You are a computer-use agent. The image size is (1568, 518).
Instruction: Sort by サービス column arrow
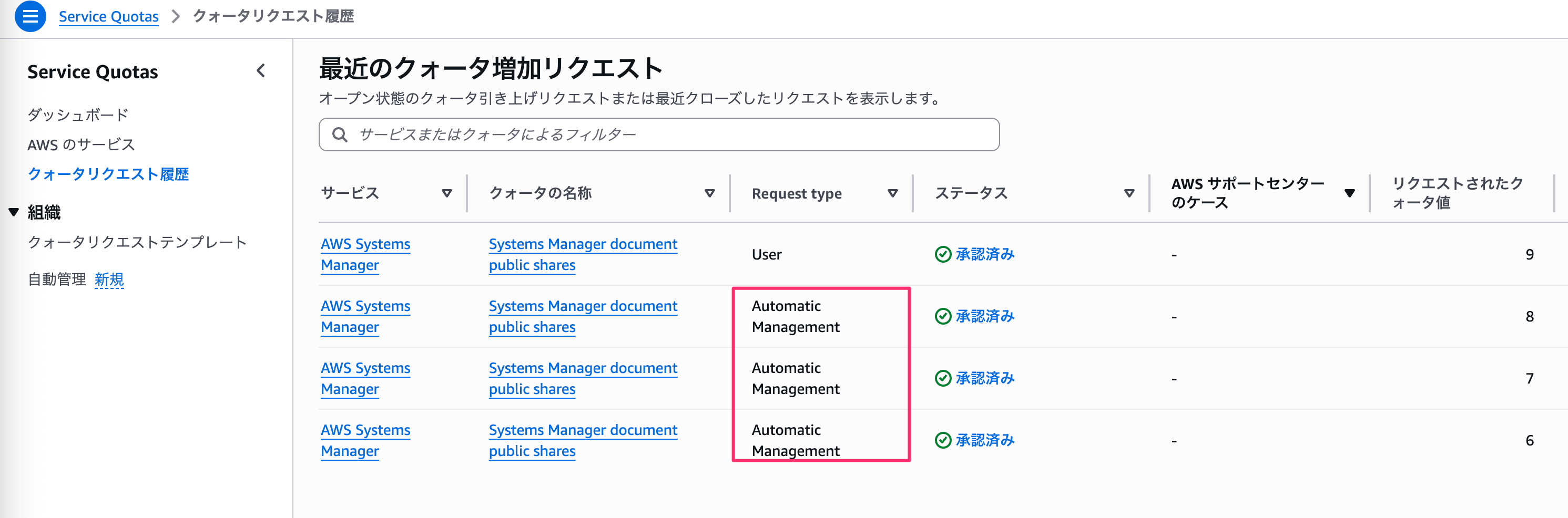(x=447, y=193)
